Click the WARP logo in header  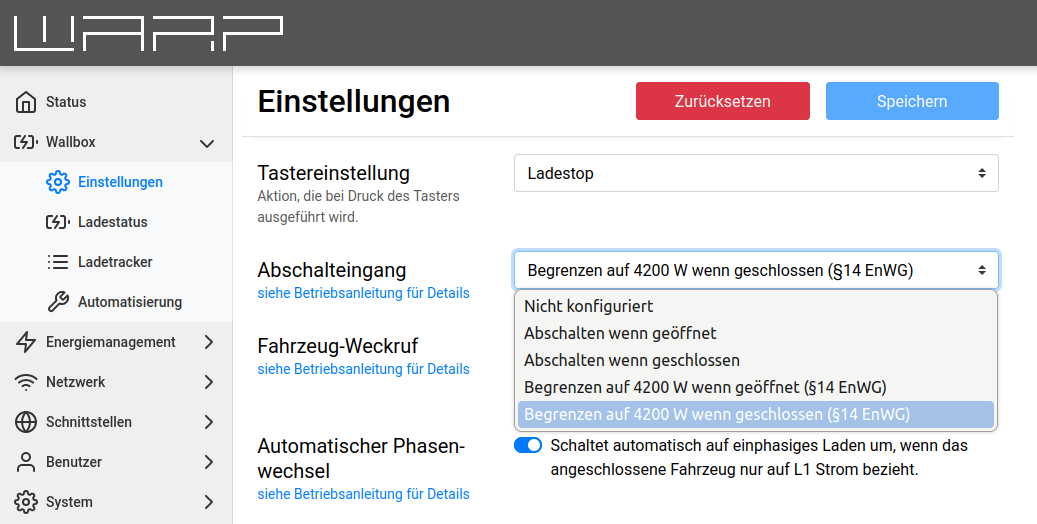click(147, 33)
